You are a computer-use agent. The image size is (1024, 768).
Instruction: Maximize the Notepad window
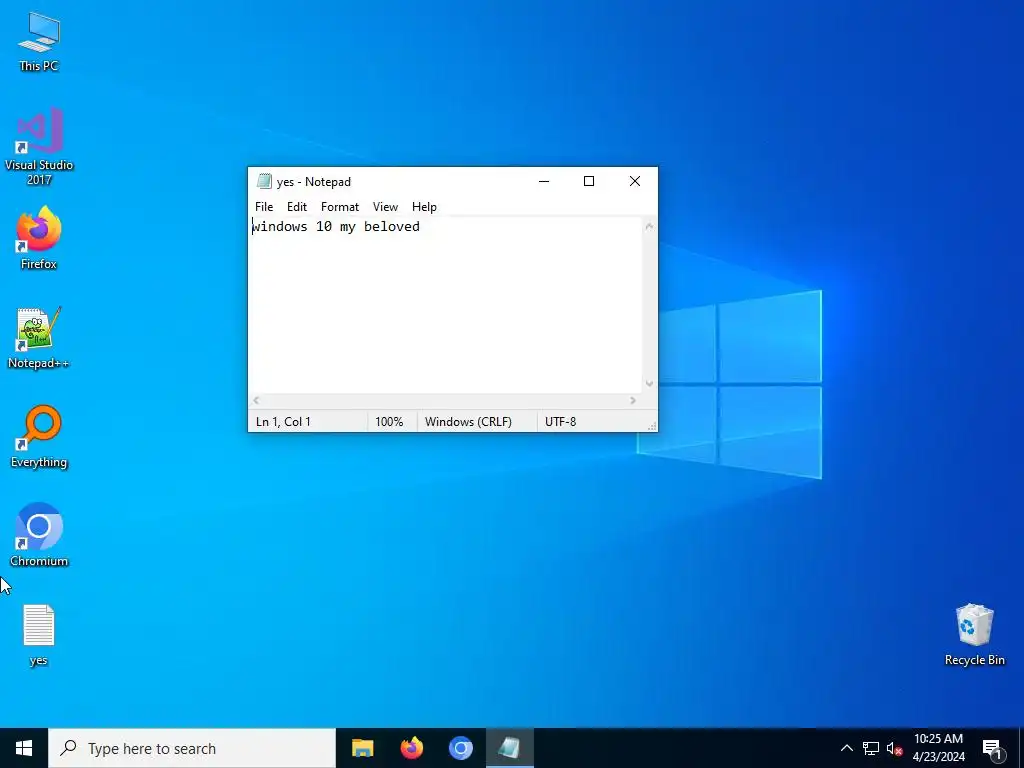pos(589,182)
